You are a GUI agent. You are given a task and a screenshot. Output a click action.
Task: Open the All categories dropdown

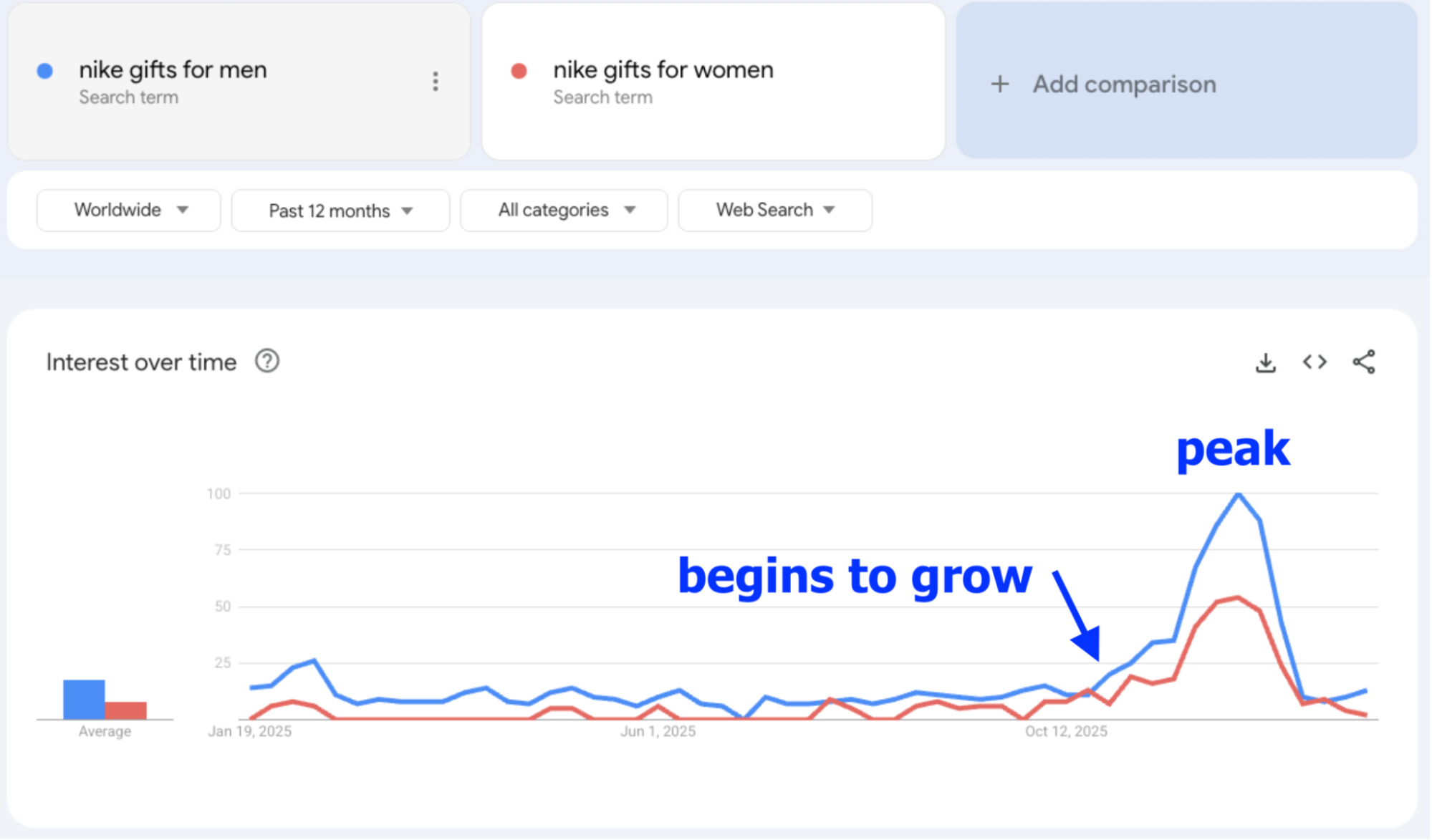click(564, 210)
